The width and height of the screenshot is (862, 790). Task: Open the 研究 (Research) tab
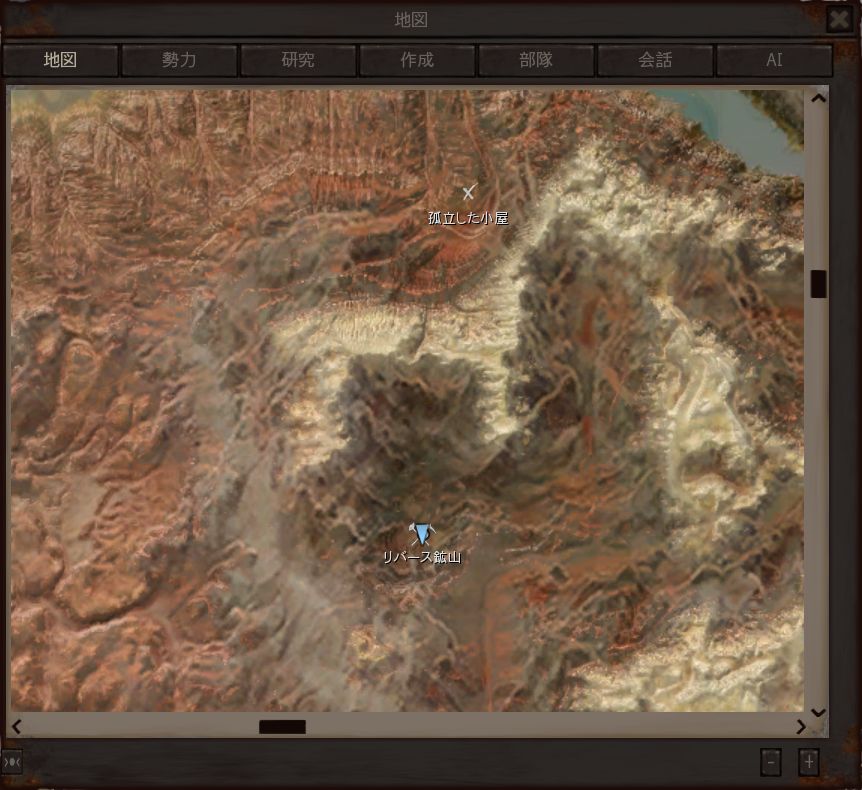tap(298, 60)
